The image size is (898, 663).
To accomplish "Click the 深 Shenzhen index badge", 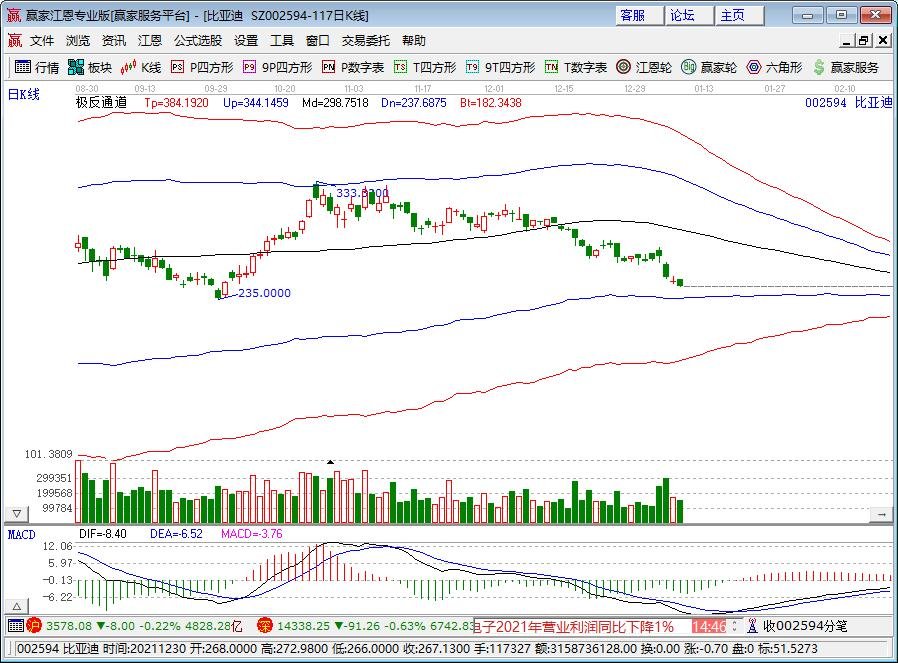I will [265, 625].
